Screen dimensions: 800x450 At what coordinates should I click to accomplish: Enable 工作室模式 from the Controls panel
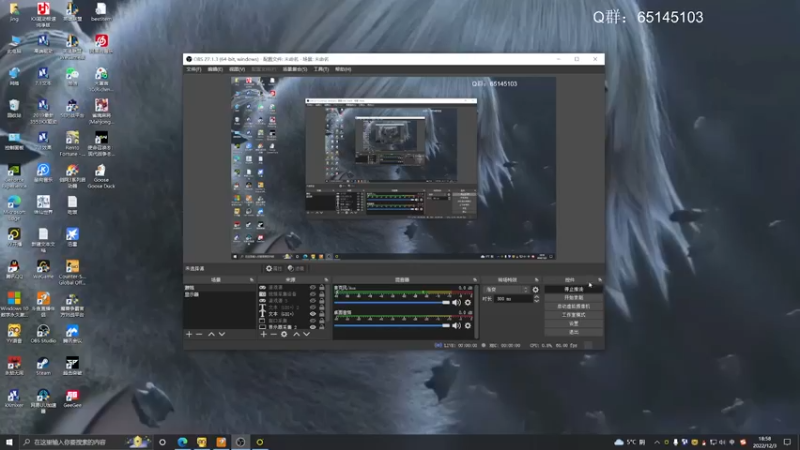pyautogui.click(x=573, y=315)
